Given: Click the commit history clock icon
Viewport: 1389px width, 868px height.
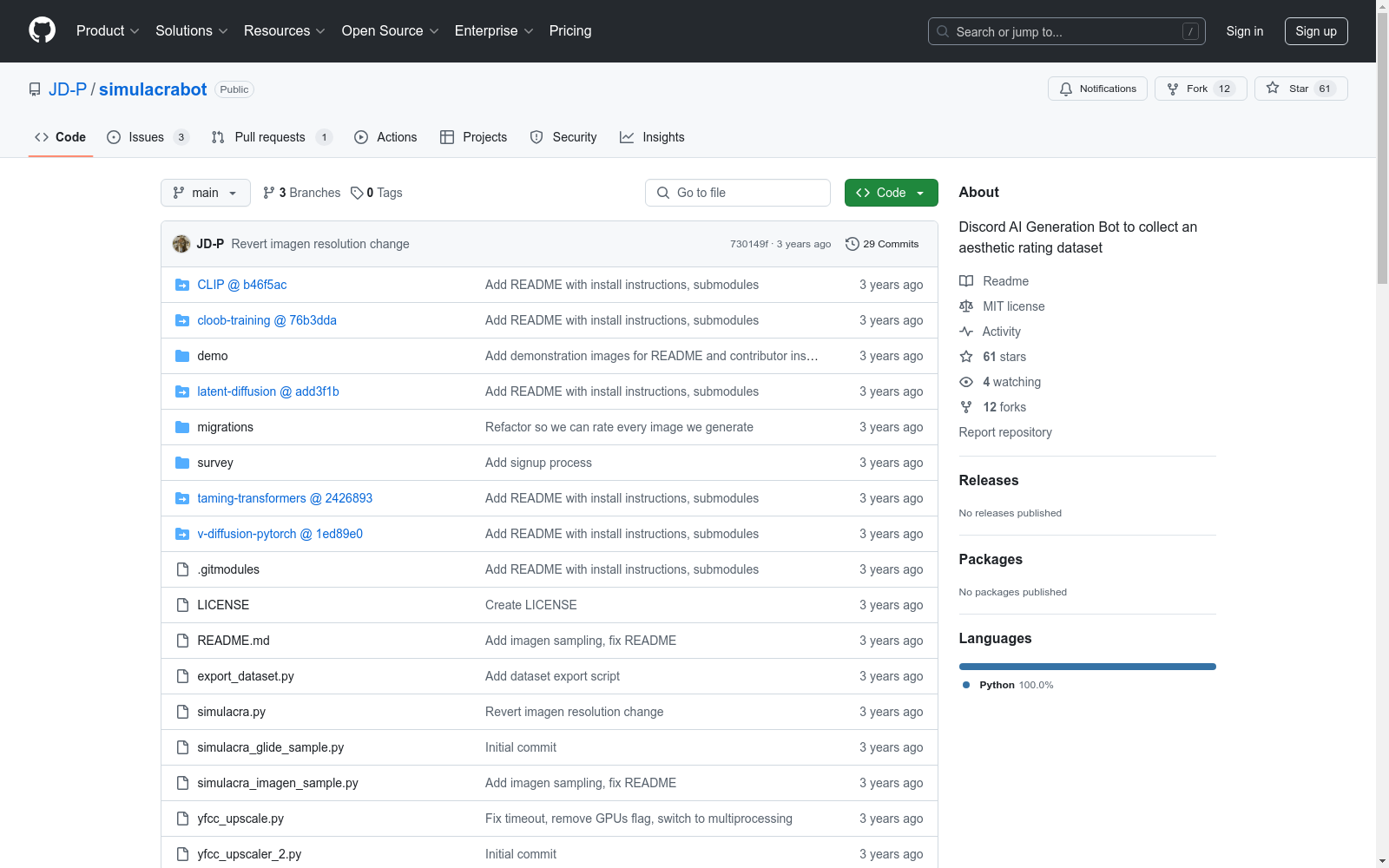Looking at the screenshot, I should tap(852, 244).
